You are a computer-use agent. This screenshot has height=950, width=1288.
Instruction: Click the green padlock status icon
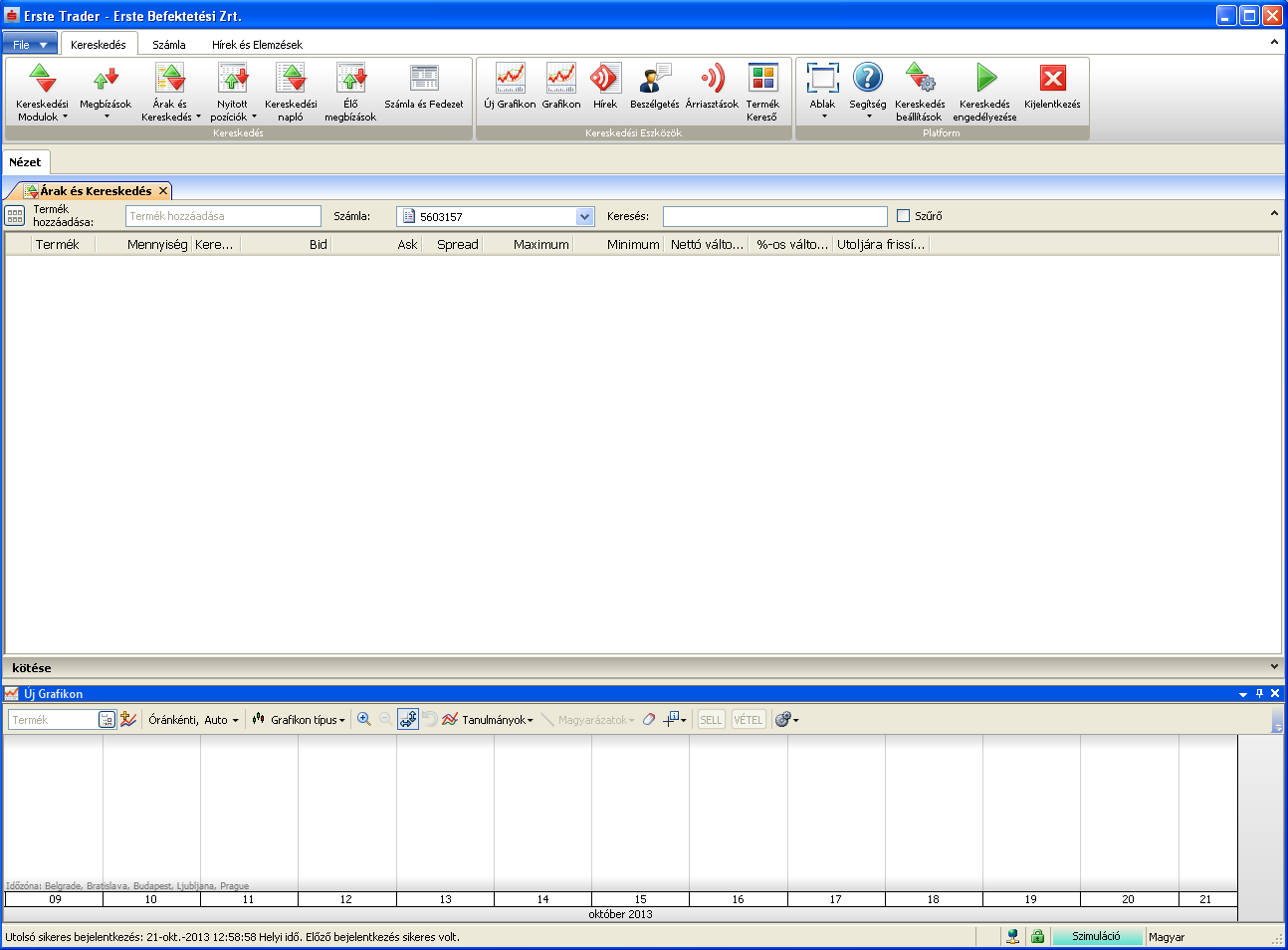(x=1037, y=936)
